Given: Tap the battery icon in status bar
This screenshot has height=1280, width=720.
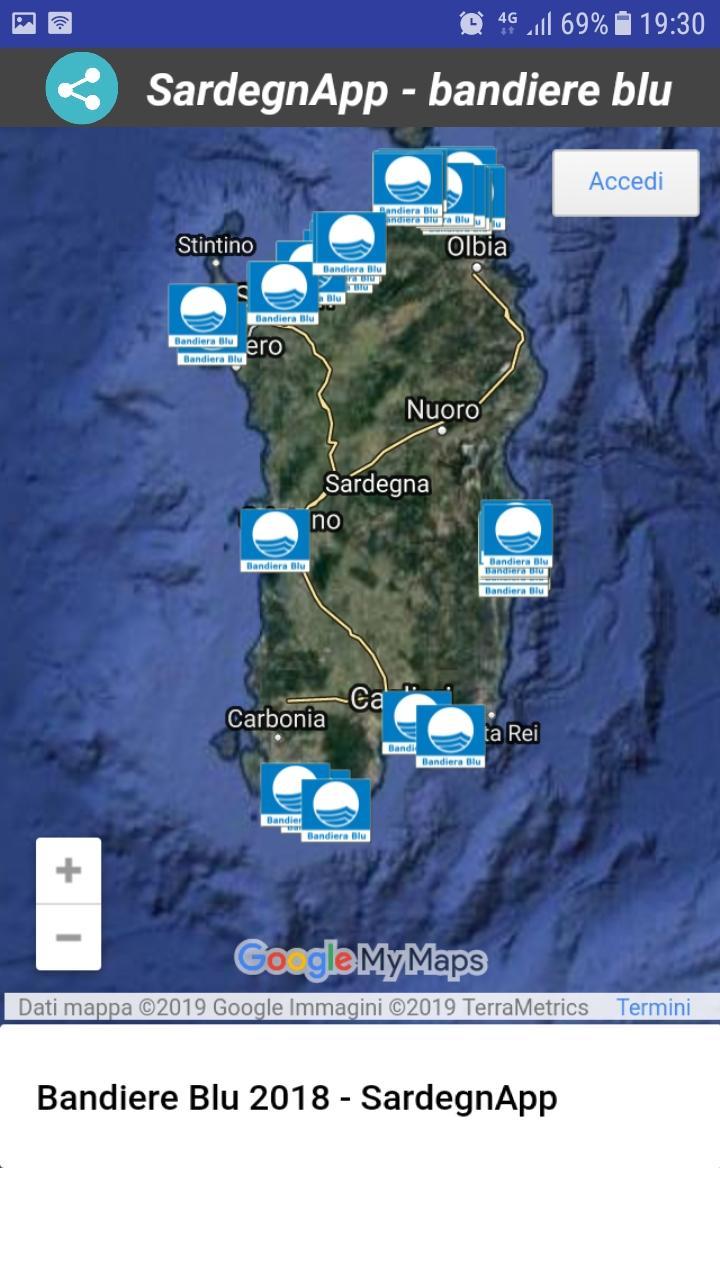Looking at the screenshot, I should click(x=623, y=23).
